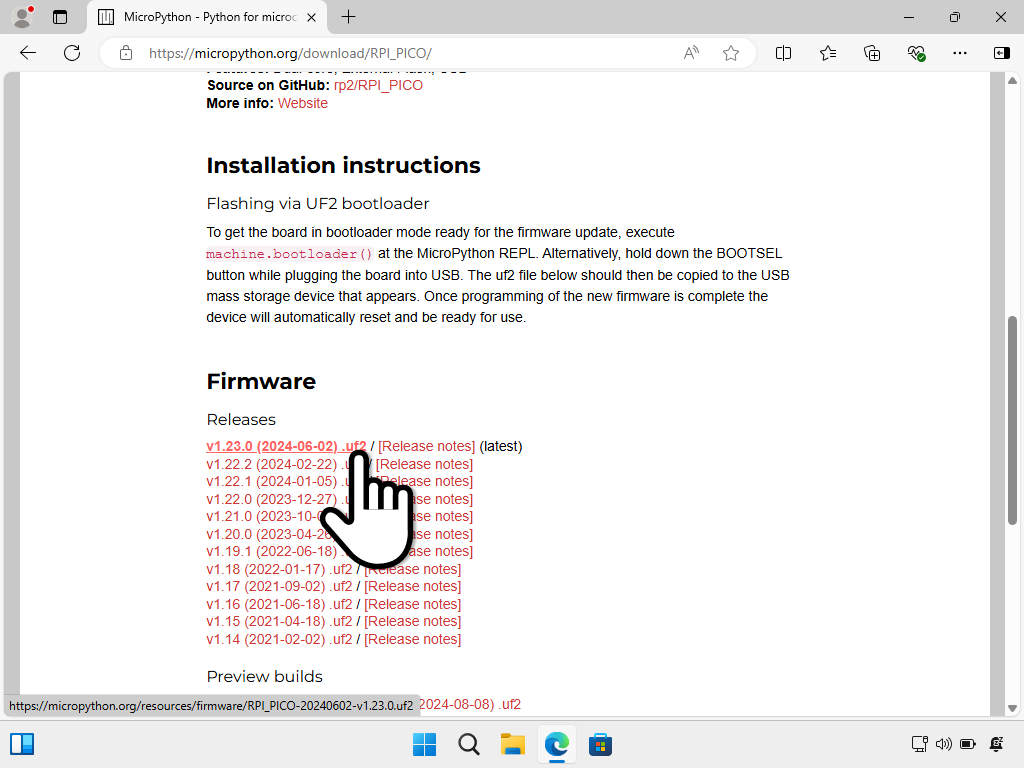The image size is (1024, 768).
Task: Open Release notes for v1.18
Action: pos(413,569)
